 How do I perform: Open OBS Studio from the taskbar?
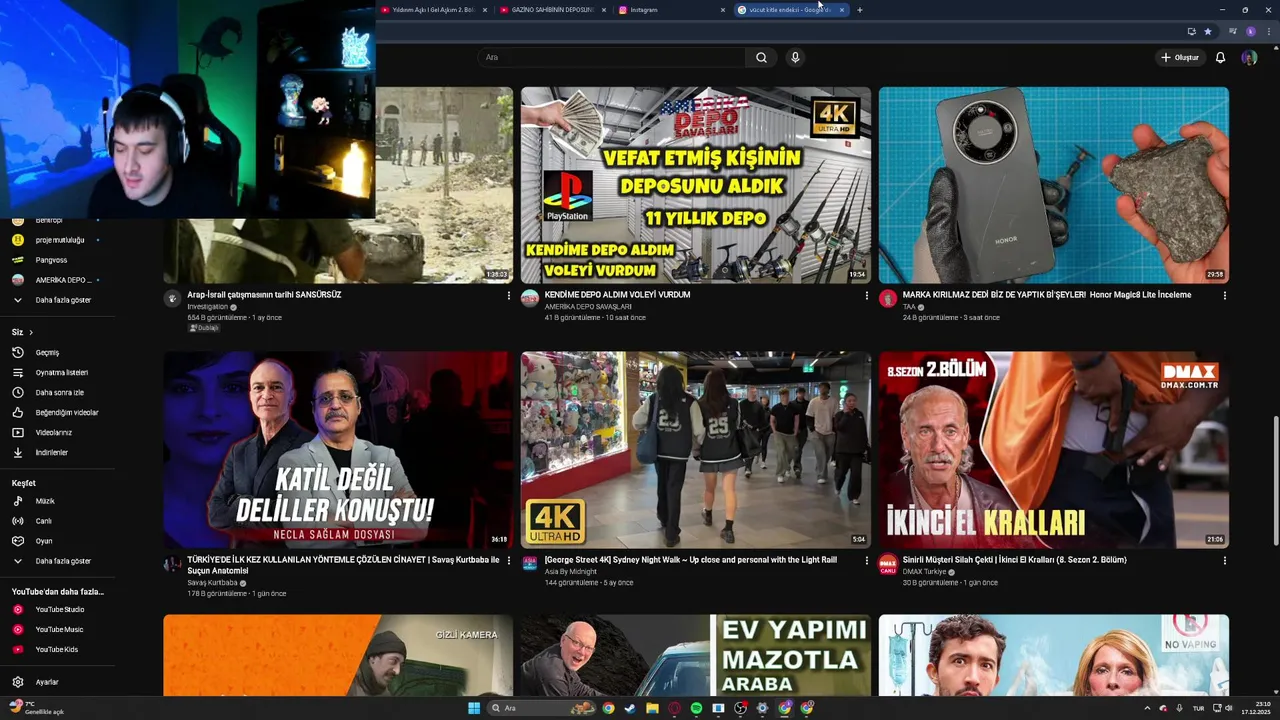coord(740,708)
